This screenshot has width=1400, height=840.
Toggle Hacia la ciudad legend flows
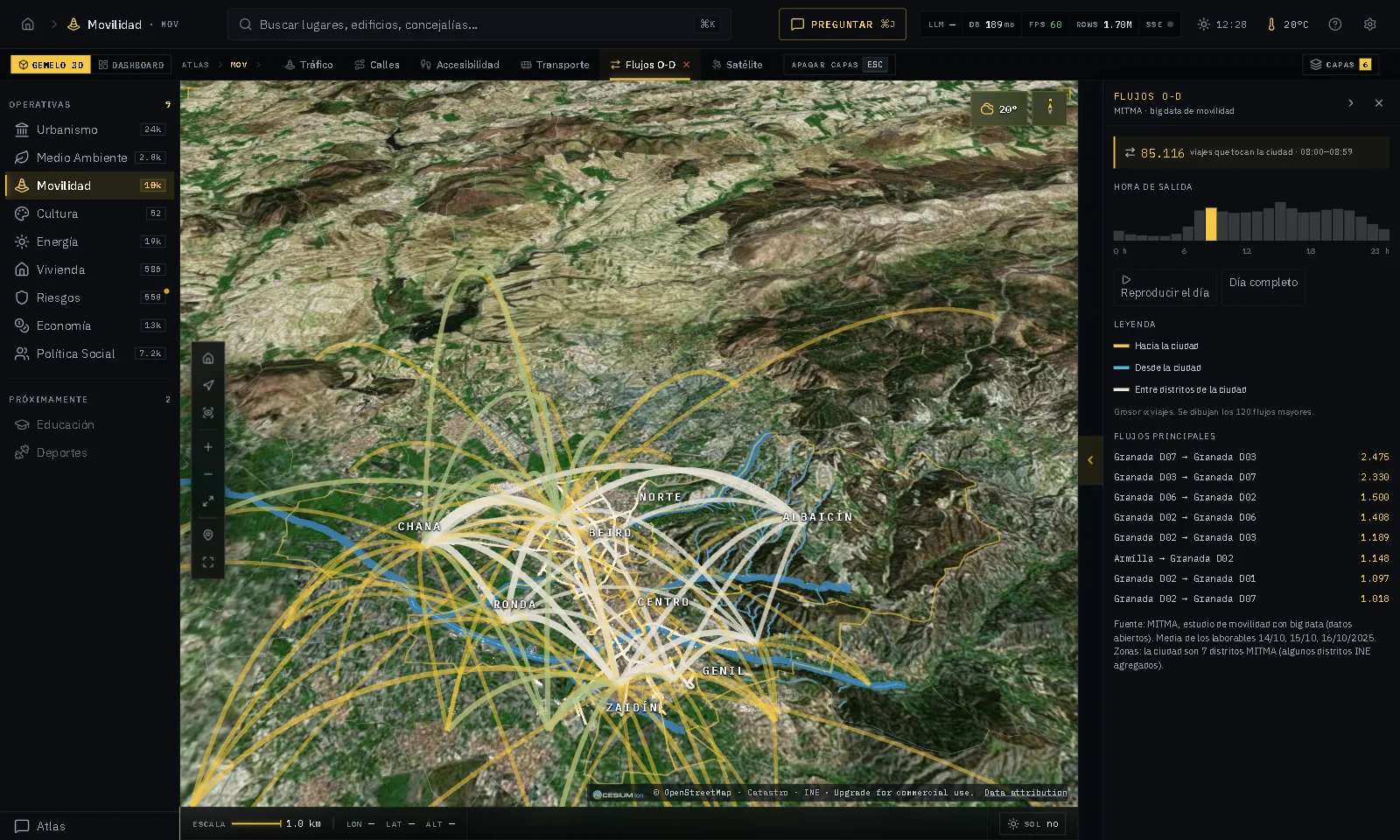click(x=1156, y=346)
